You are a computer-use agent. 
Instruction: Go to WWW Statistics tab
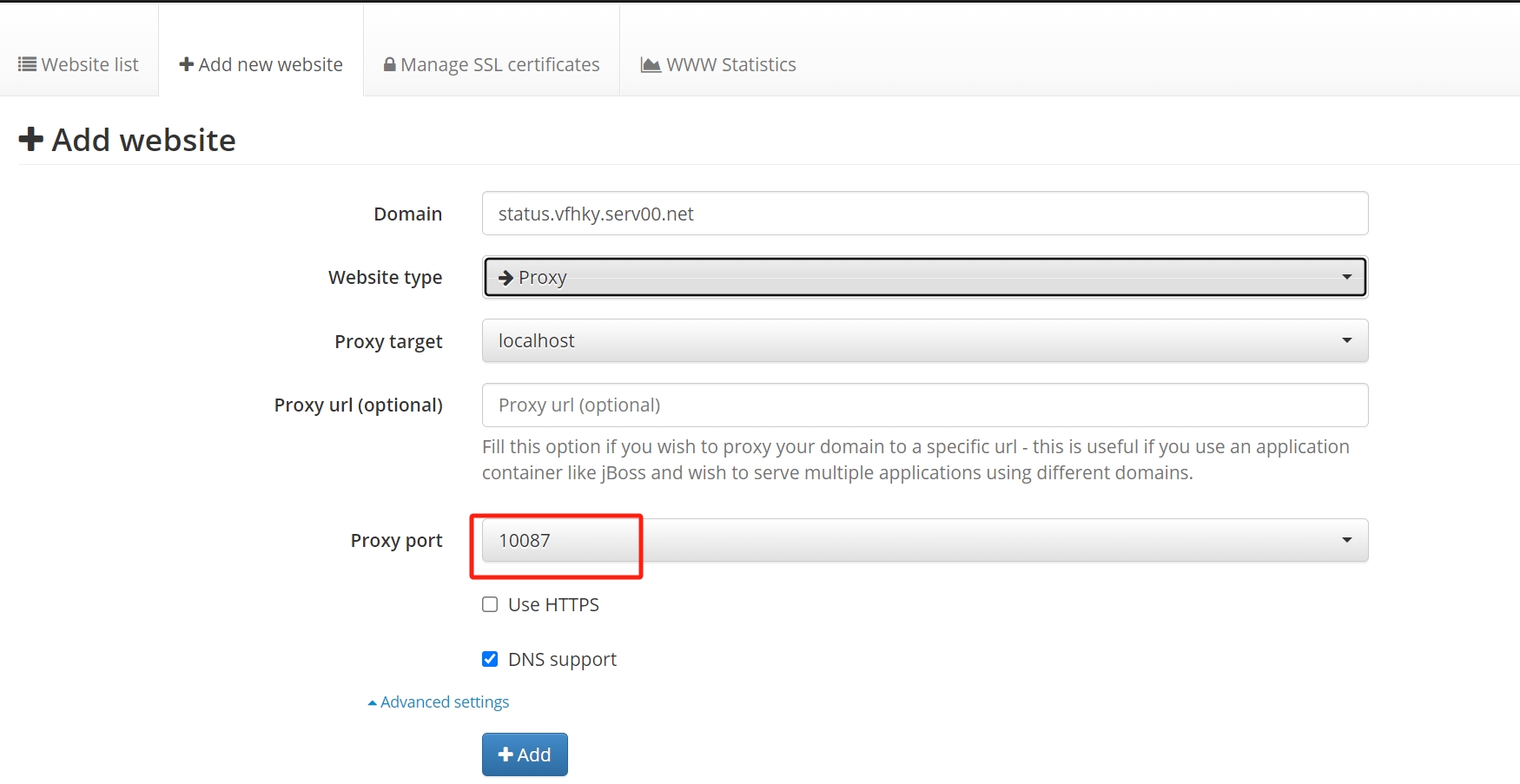point(718,65)
